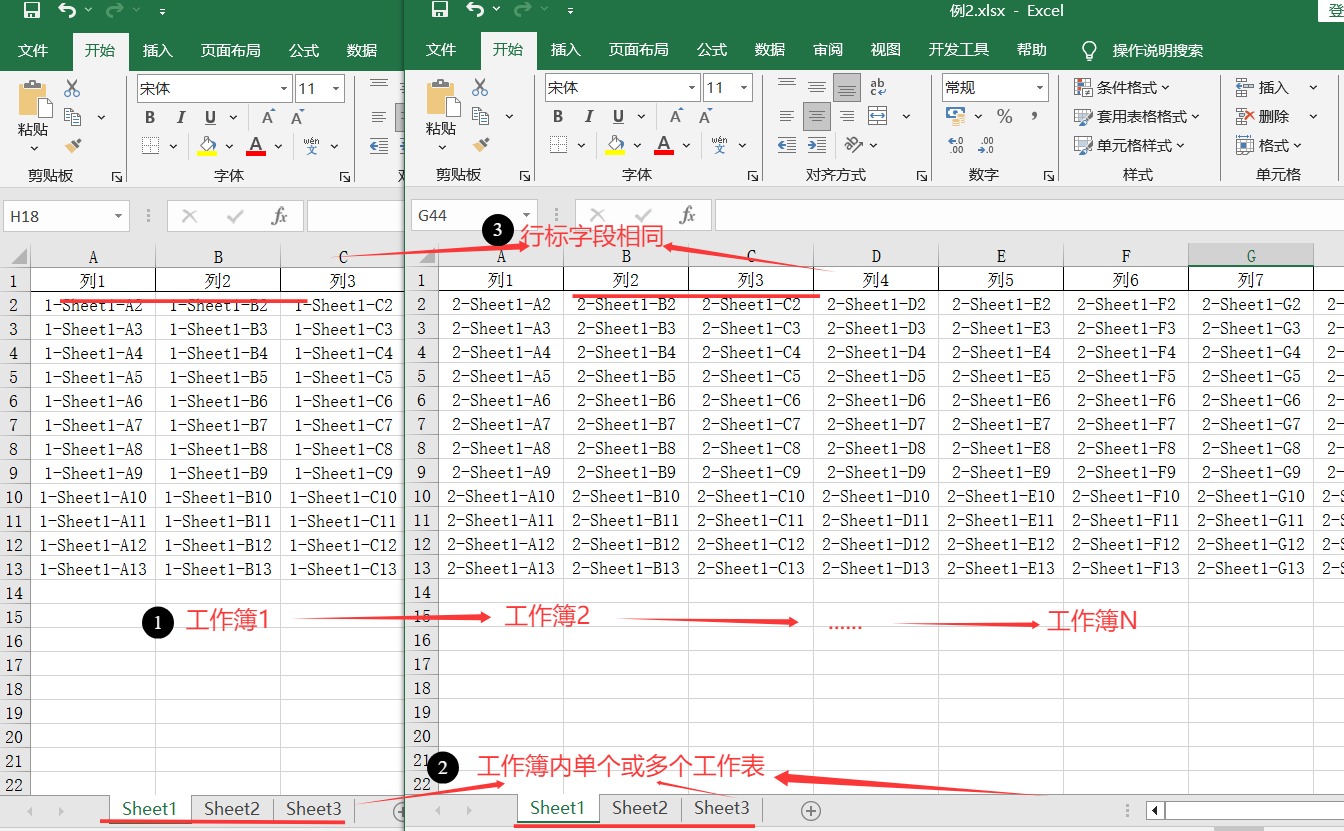Expand the 条件格式 conditional formatting menu
Image resolution: width=1344 pixels, height=831 pixels.
tap(1121, 88)
